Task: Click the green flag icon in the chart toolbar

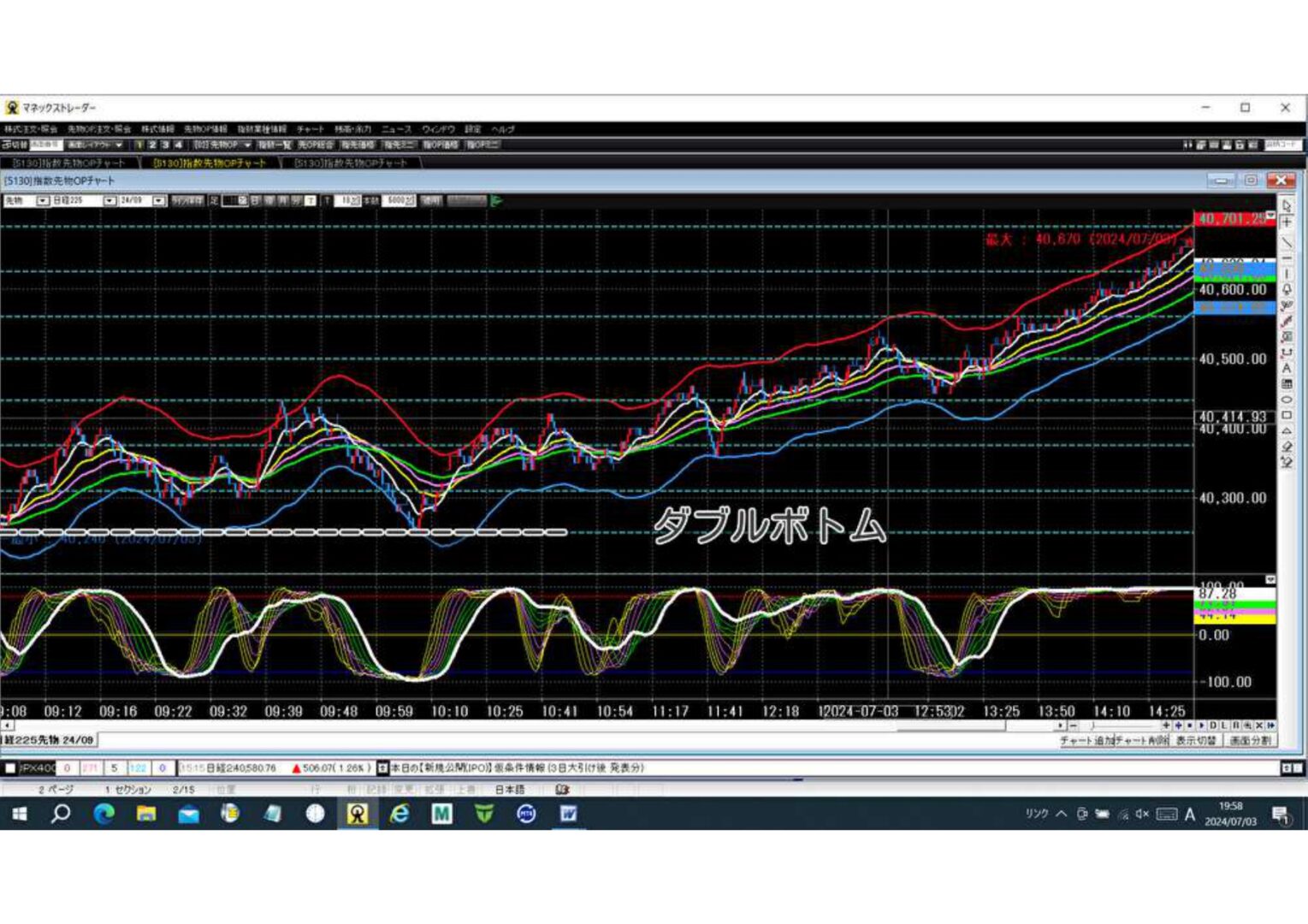Action: [496, 201]
